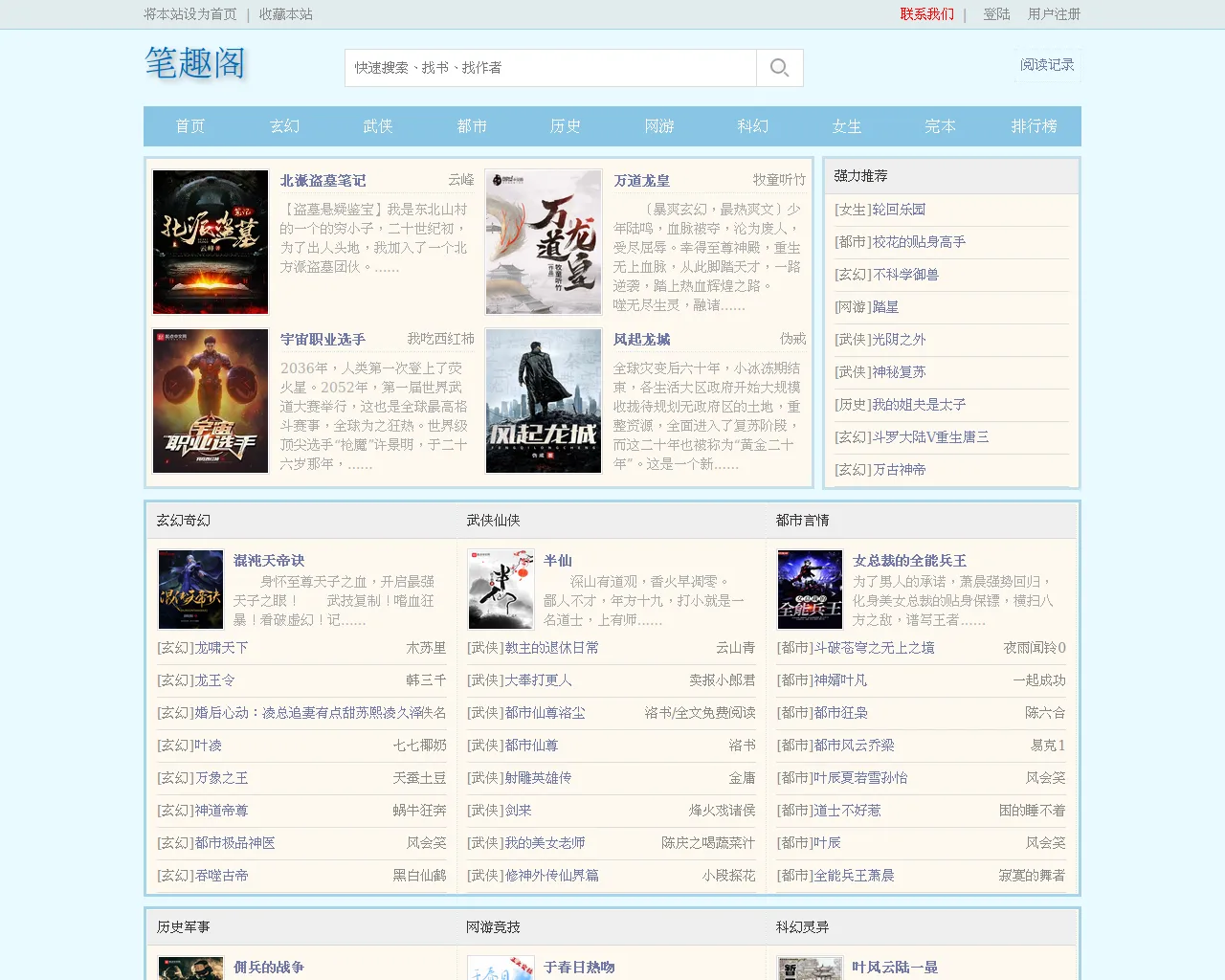Click the 宇宙职业选手 book cover
Screen dimensions: 1225x980
tap(211, 401)
